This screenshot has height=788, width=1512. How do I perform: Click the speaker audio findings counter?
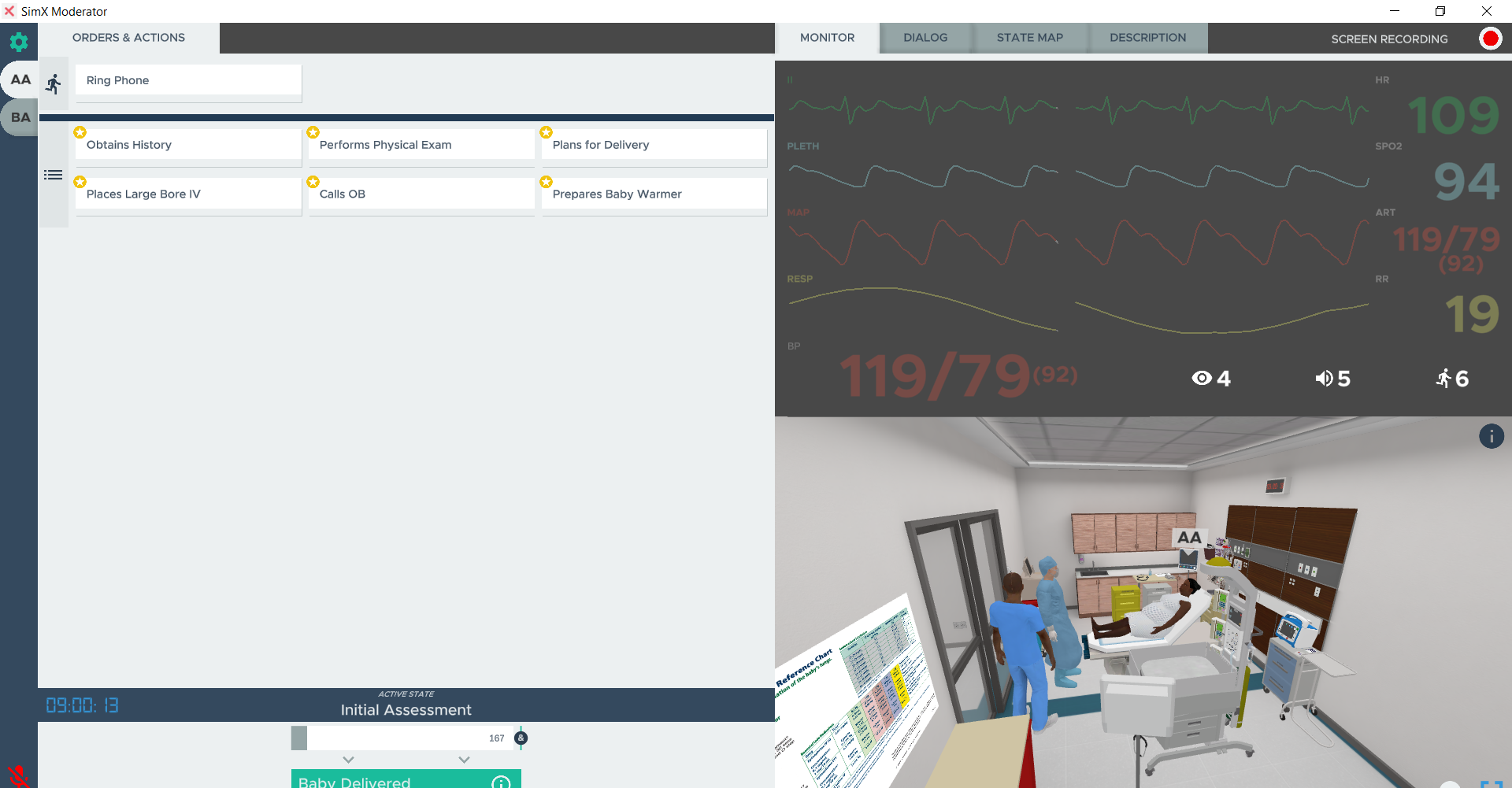pos(1332,379)
